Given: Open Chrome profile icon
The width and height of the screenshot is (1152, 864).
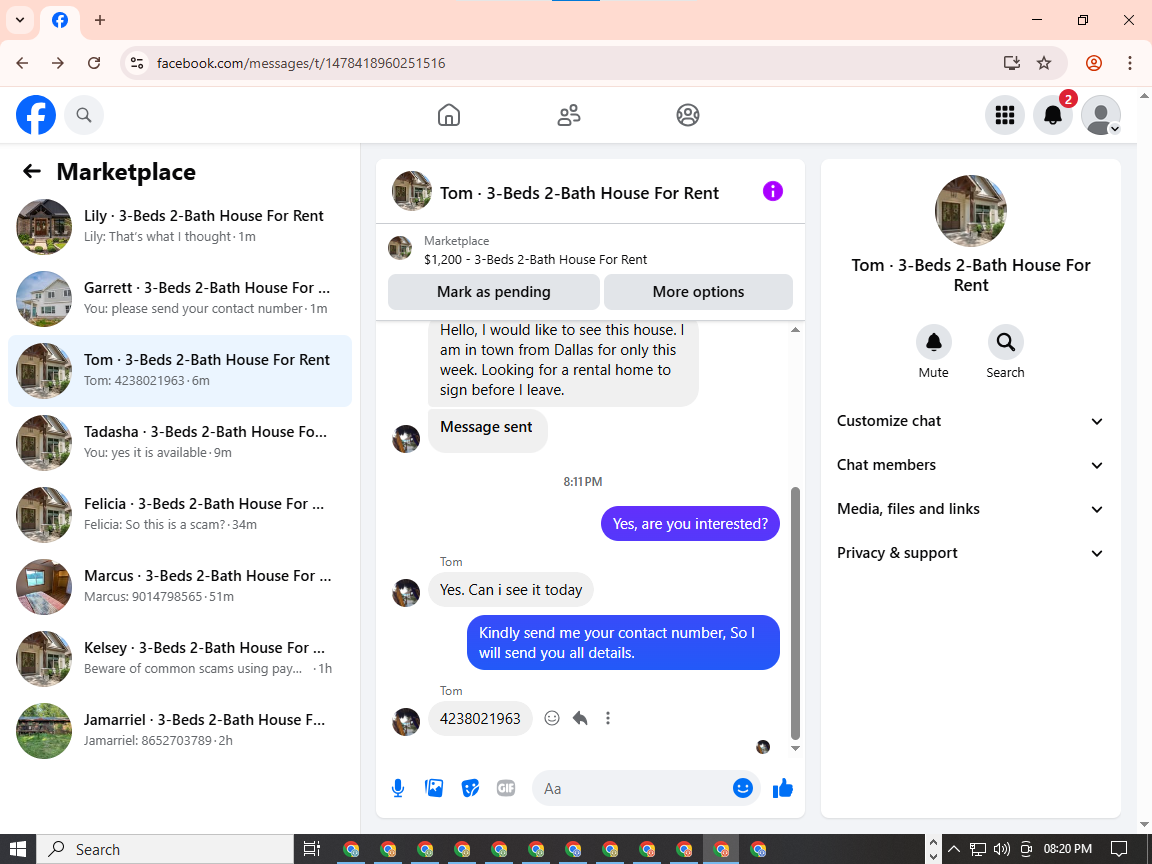Looking at the screenshot, I should click(x=1094, y=63).
